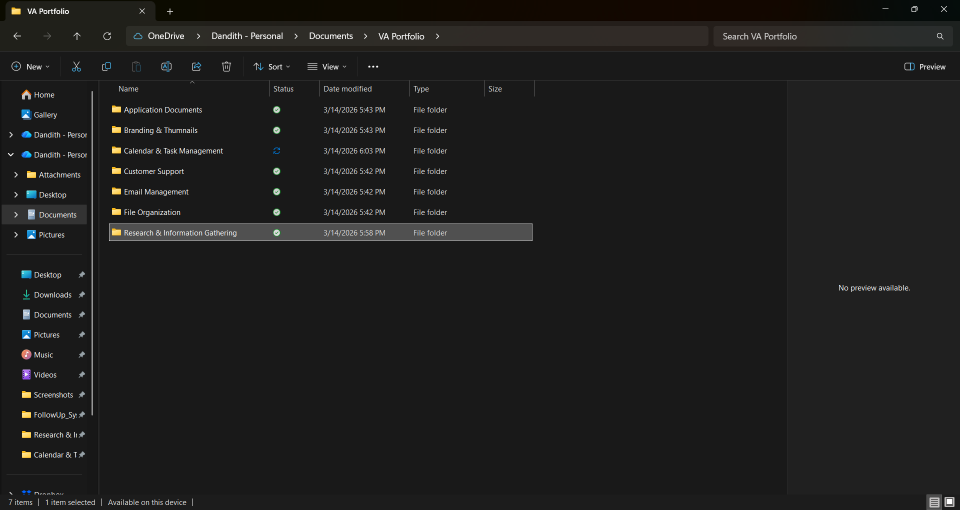Go back with the left arrow
The height and width of the screenshot is (510, 960).
pyautogui.click(x=17, y=36)
